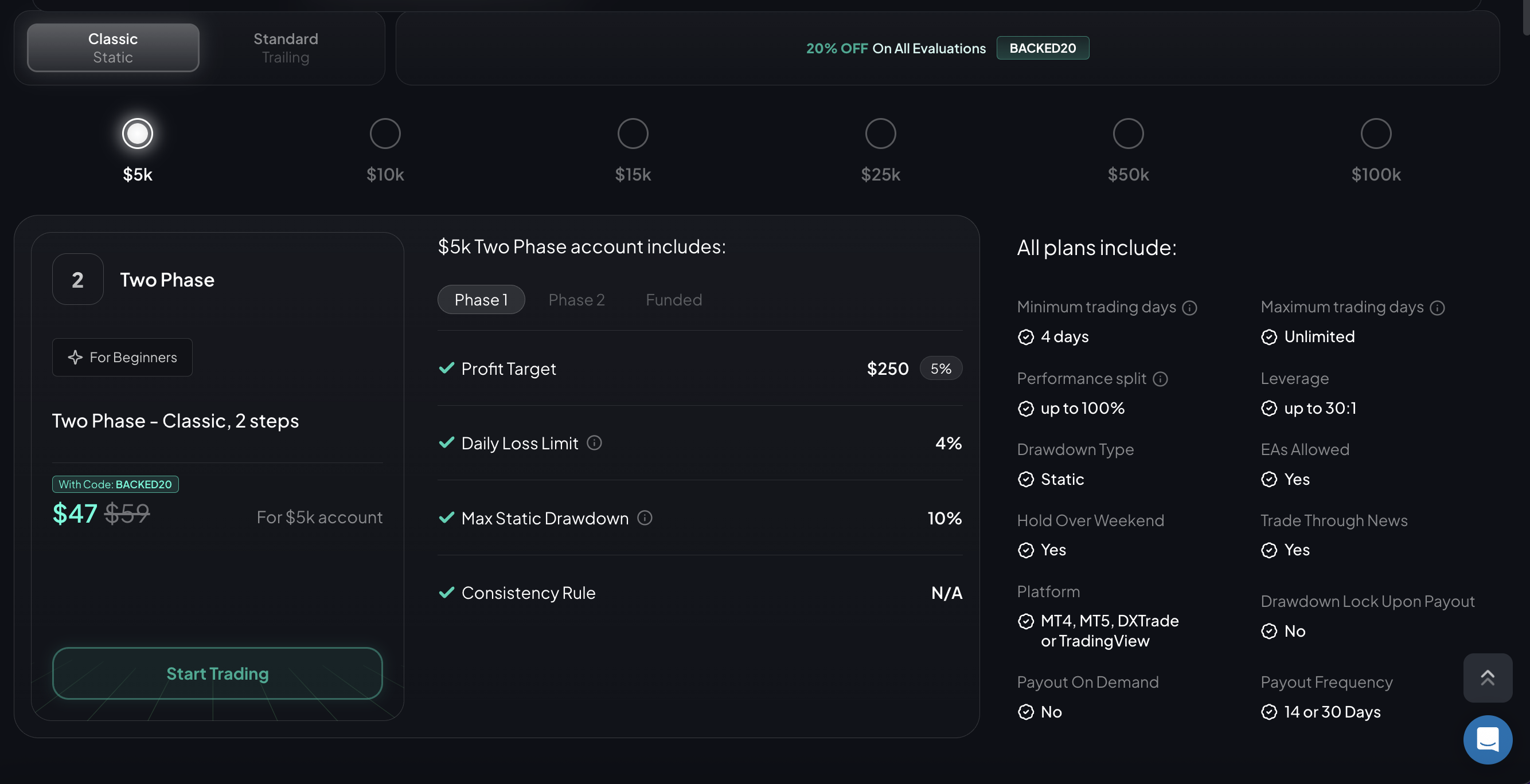Click the With Code: BACKED20 price tag

pyautogui.click(x=115, y=484)
